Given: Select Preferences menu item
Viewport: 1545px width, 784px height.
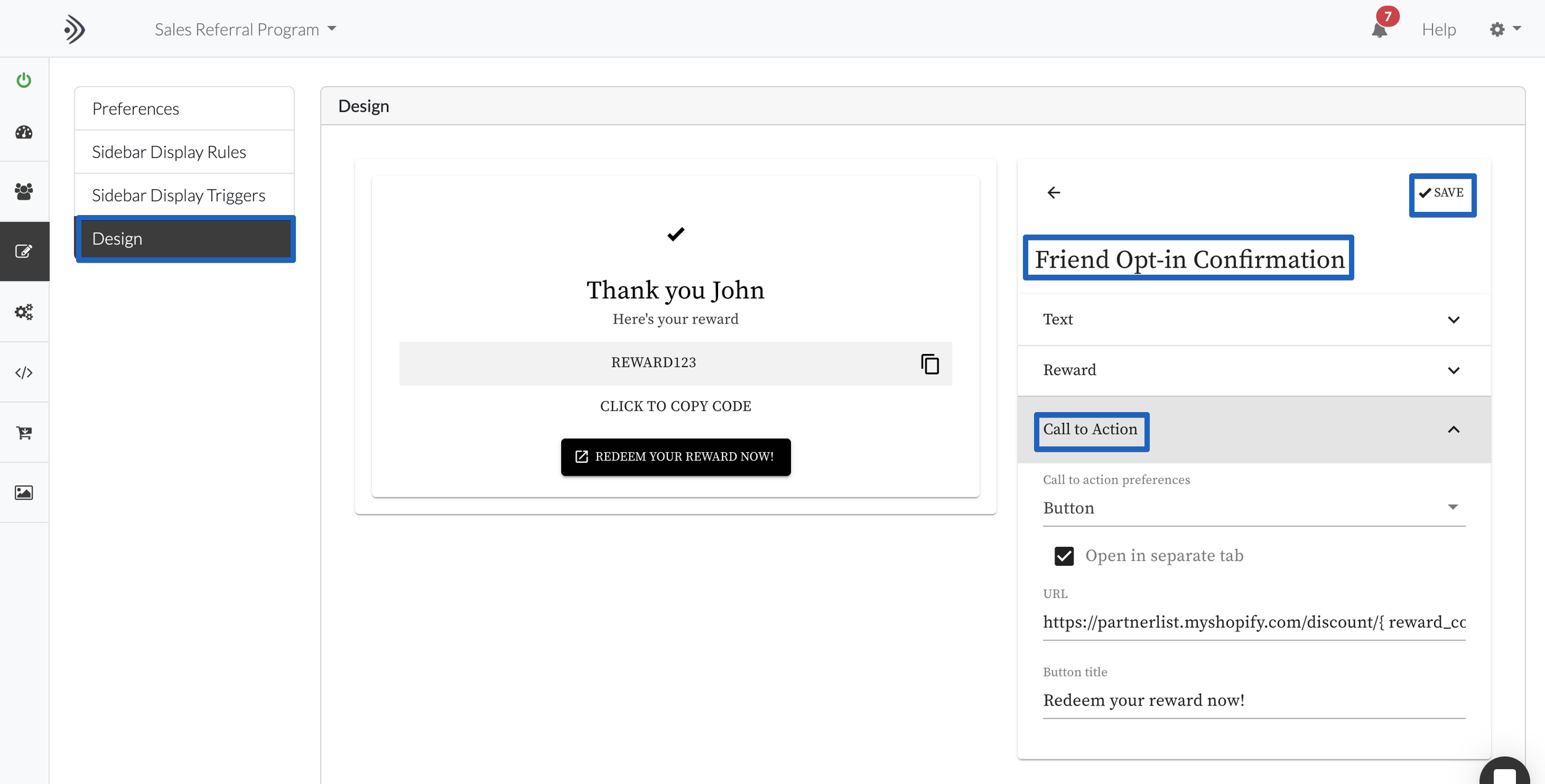Looking at the screenshot, I should 135,109.
